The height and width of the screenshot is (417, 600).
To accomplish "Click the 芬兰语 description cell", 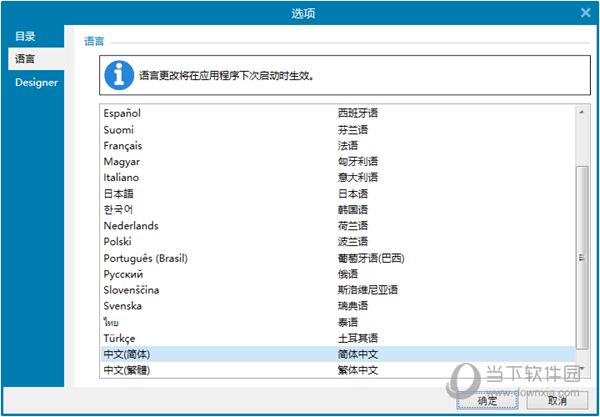I will [x=353, y=130].
